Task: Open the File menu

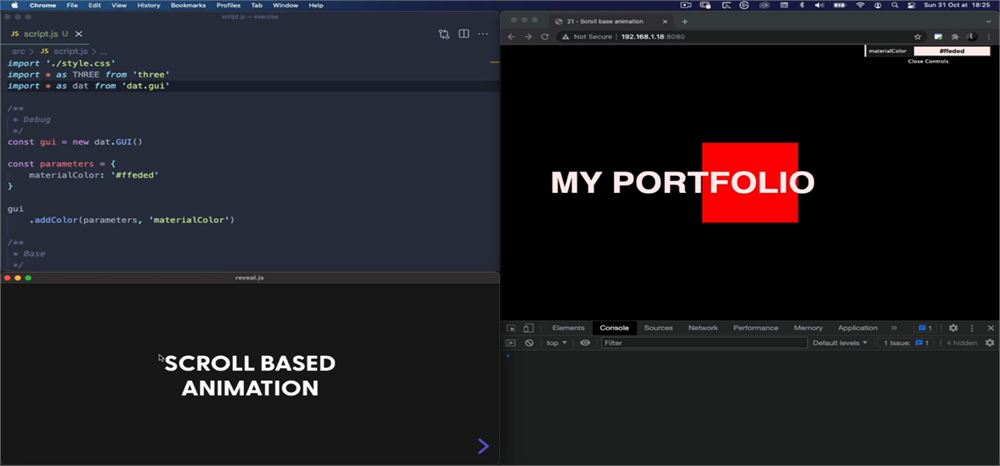Action: (x=72, y=5)
